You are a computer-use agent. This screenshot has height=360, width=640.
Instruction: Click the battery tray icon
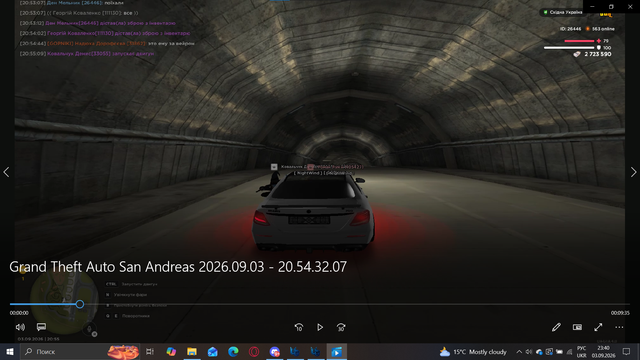coord(559,351)
